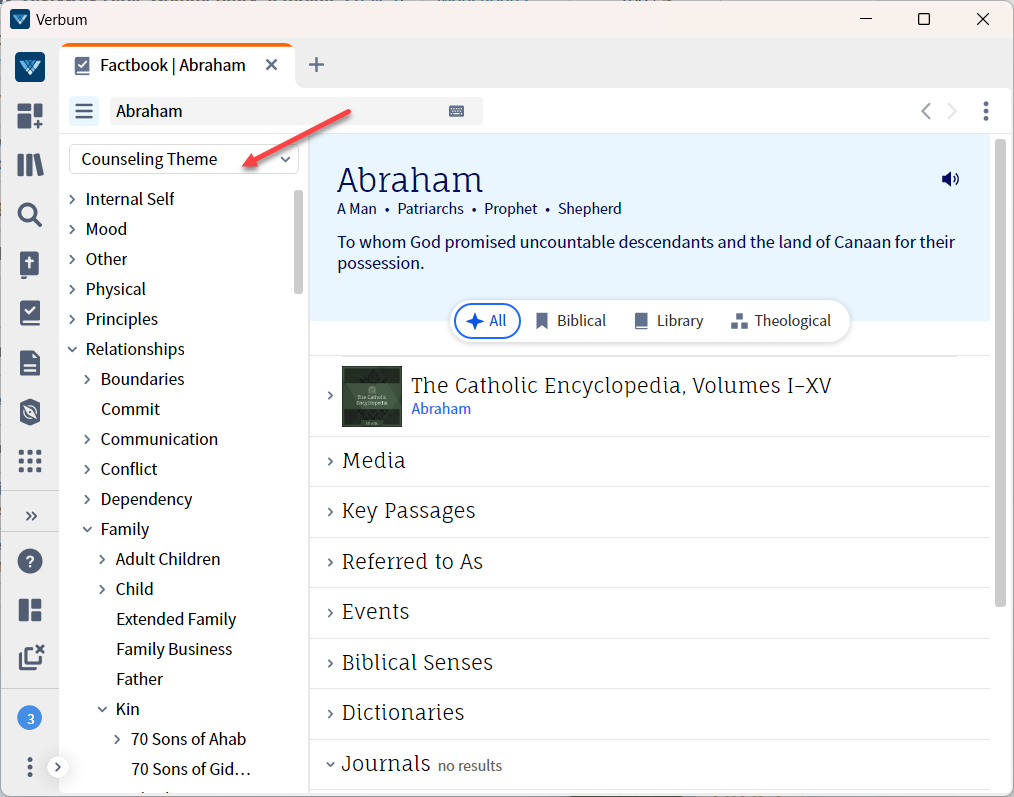
Task: Open the Documents page icon
Action: click(30, 363)
